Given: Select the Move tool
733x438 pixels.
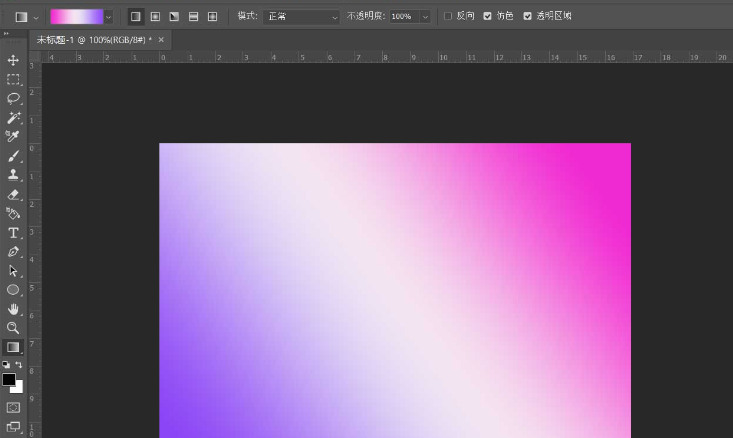Looking at the screenshot, I should coord(13,60).
